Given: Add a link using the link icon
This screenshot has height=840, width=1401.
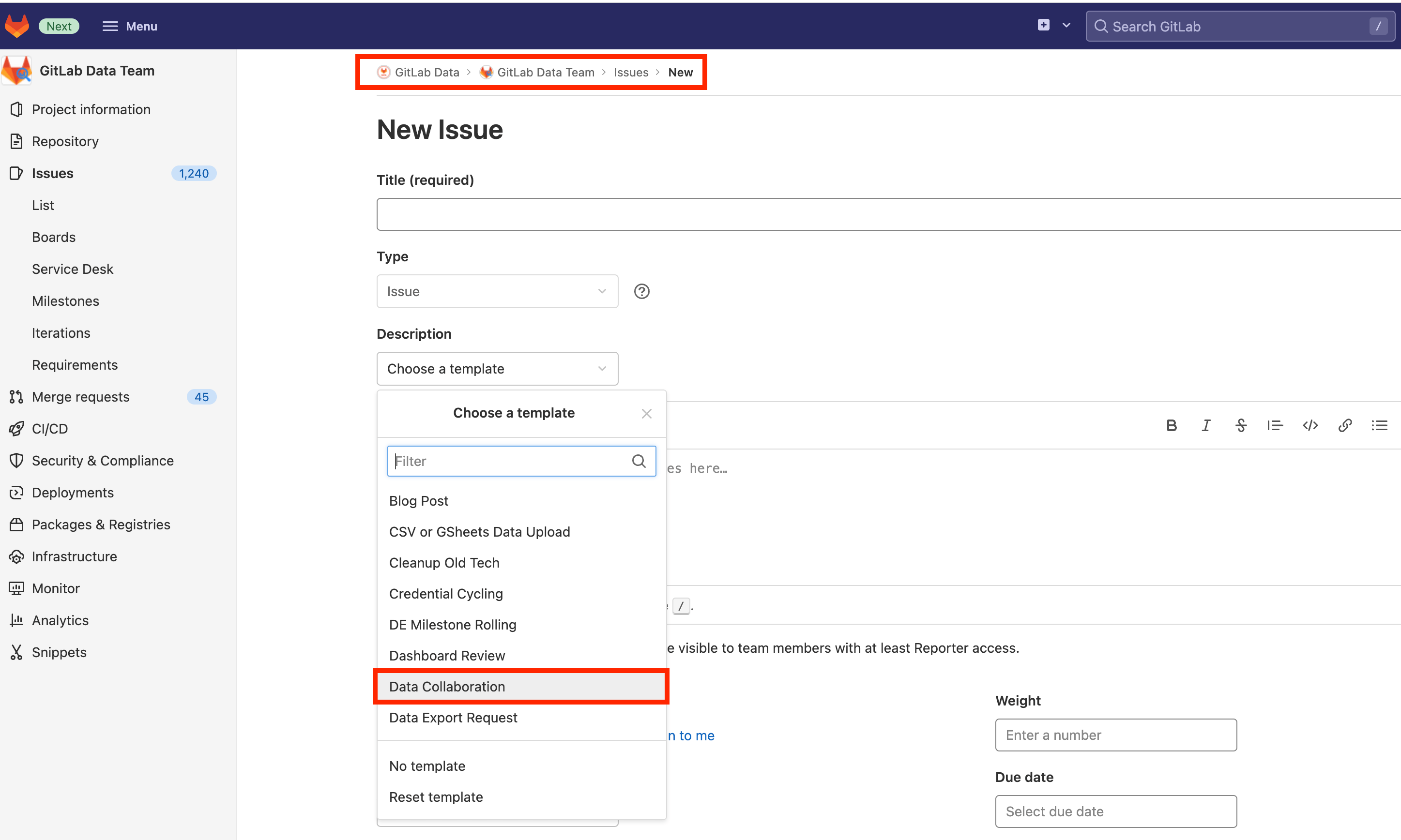Looking at the screenshot, I should (1345, 426).
